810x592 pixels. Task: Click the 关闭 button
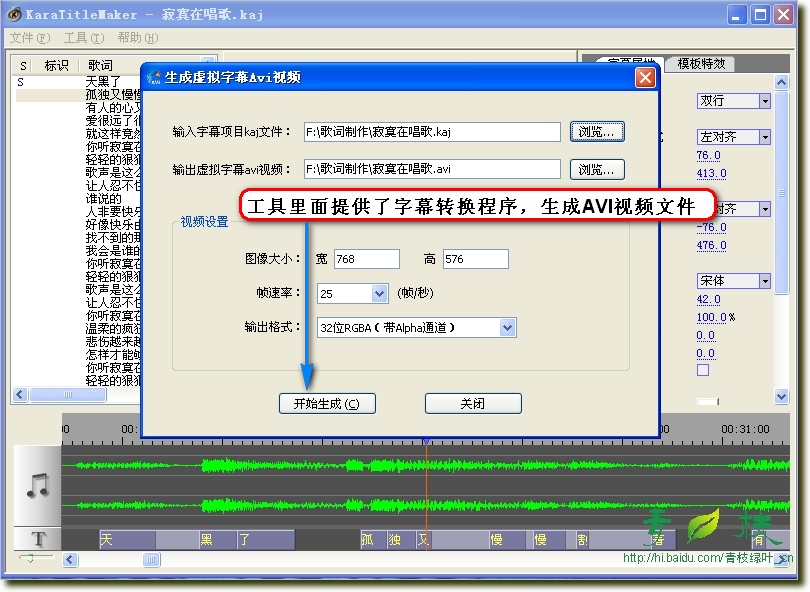coord(473,403)
